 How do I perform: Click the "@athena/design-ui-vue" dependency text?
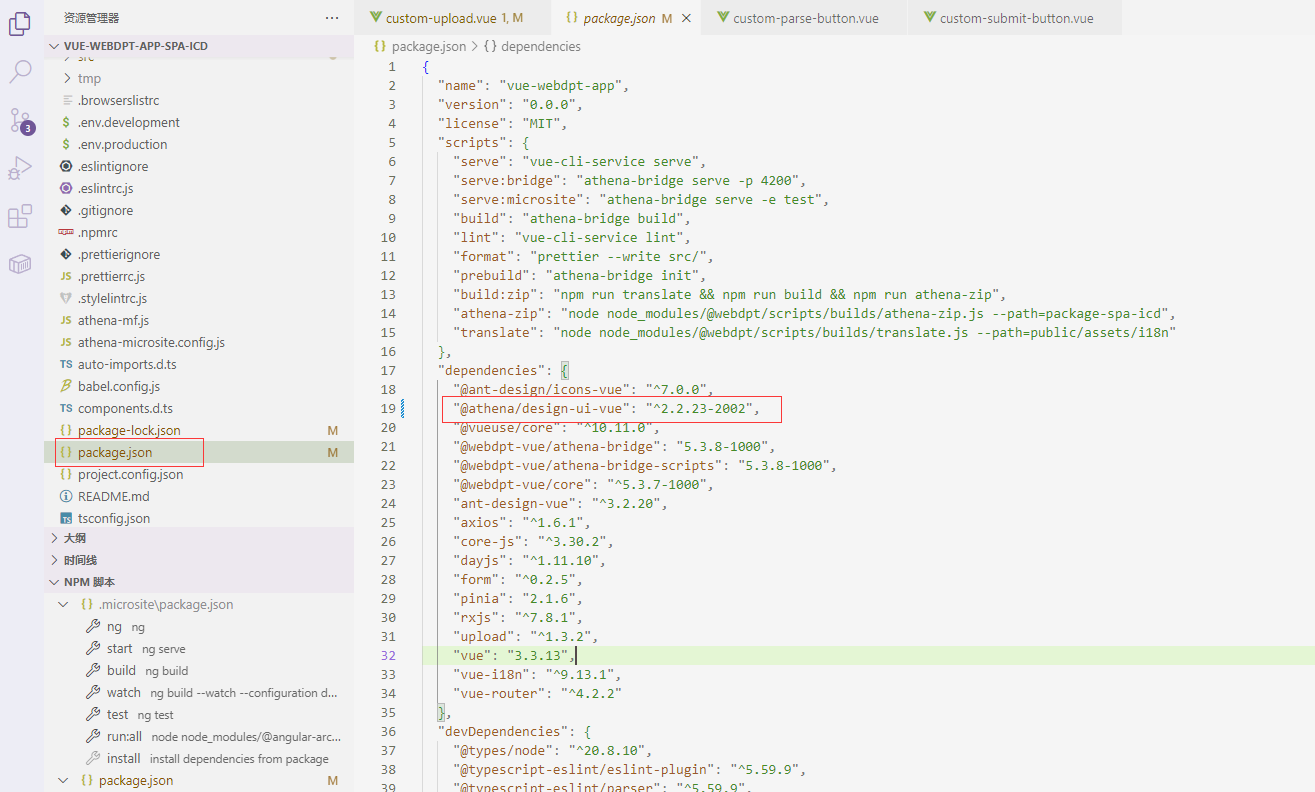[x=543, y=408]
